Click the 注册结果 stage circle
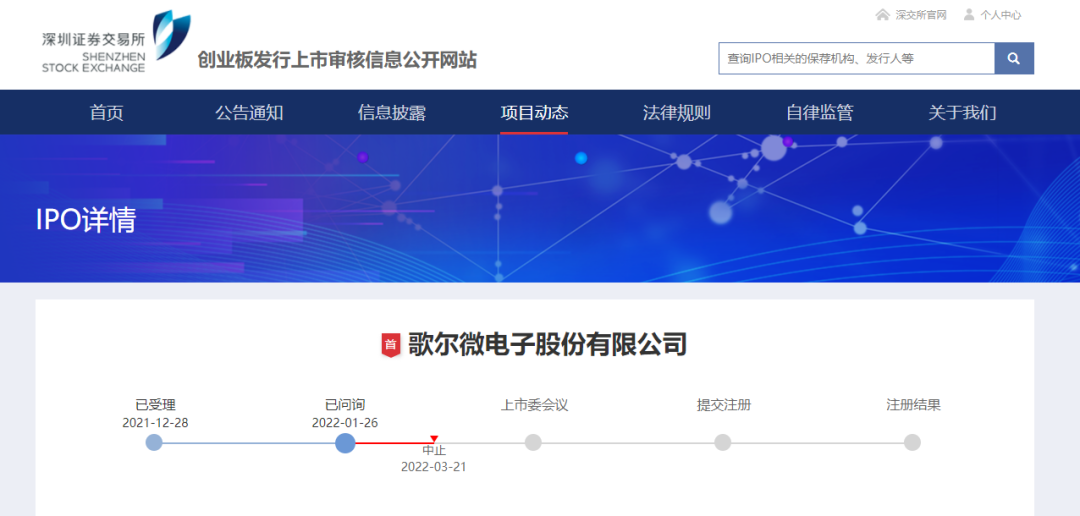This screenshot has width=1080, height=516. [912, 443]
